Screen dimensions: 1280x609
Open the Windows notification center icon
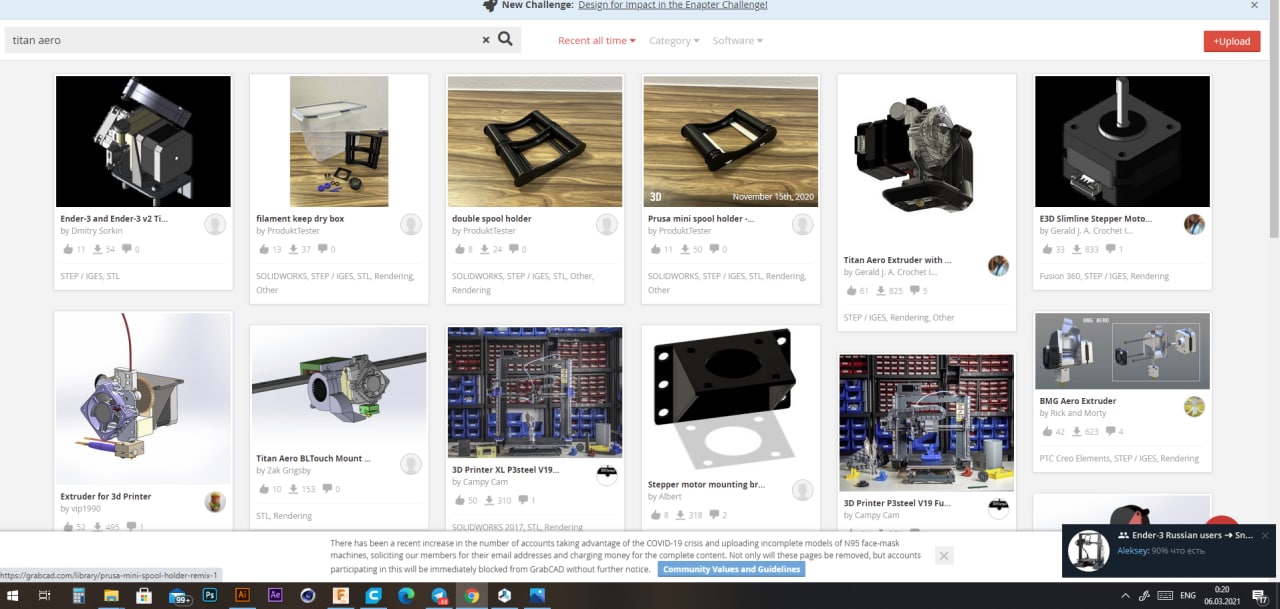click(x=1260, y=595)
